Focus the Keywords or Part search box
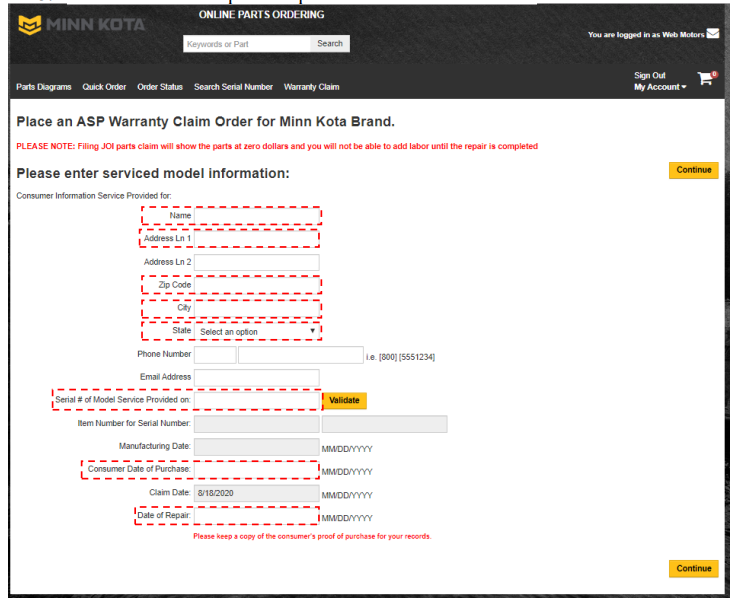 247,44
